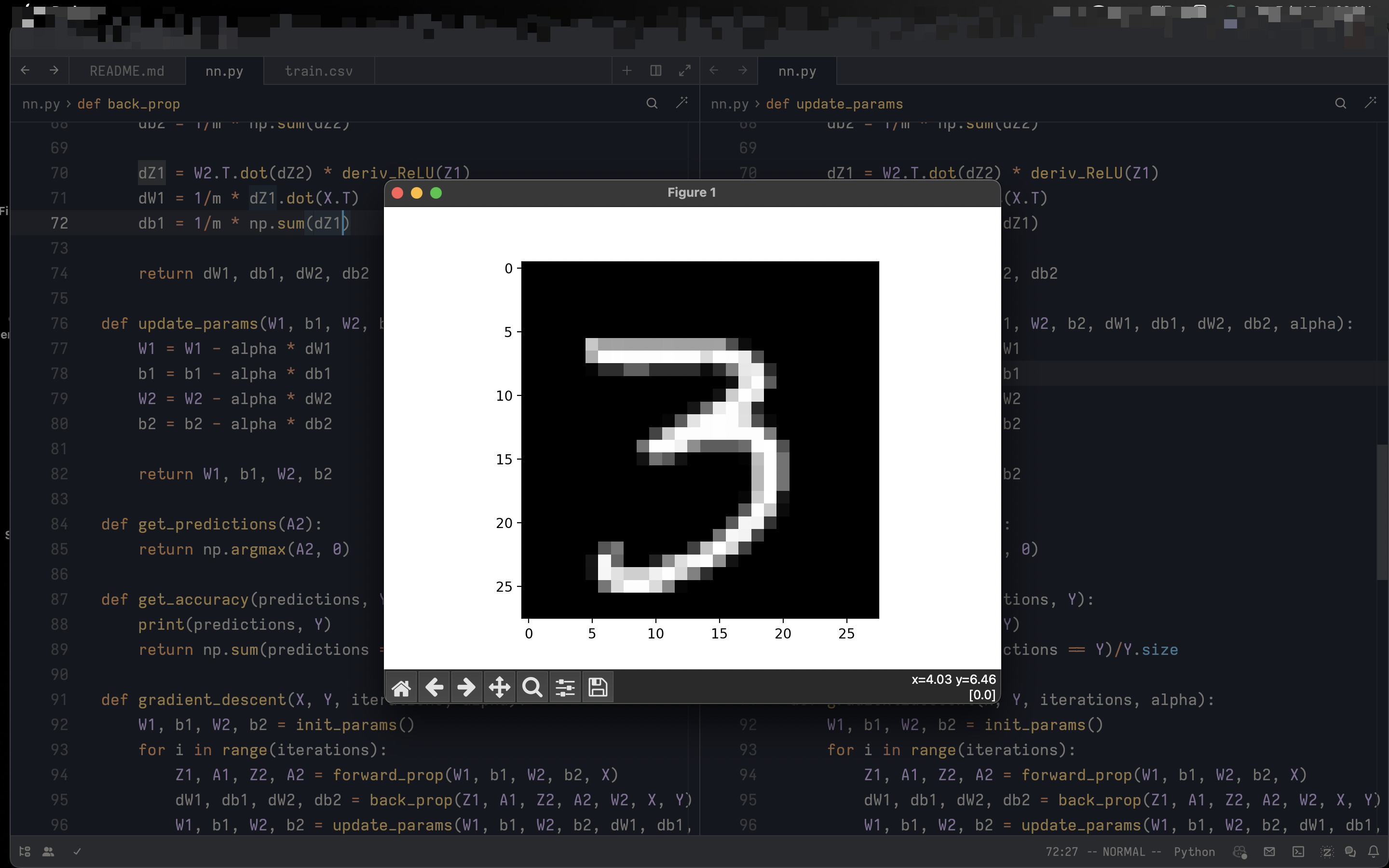Open the collaboration people icon in status bar
Image resolution: width=1389 pixels, height=868 pixels.
click(x=49, y=852)
